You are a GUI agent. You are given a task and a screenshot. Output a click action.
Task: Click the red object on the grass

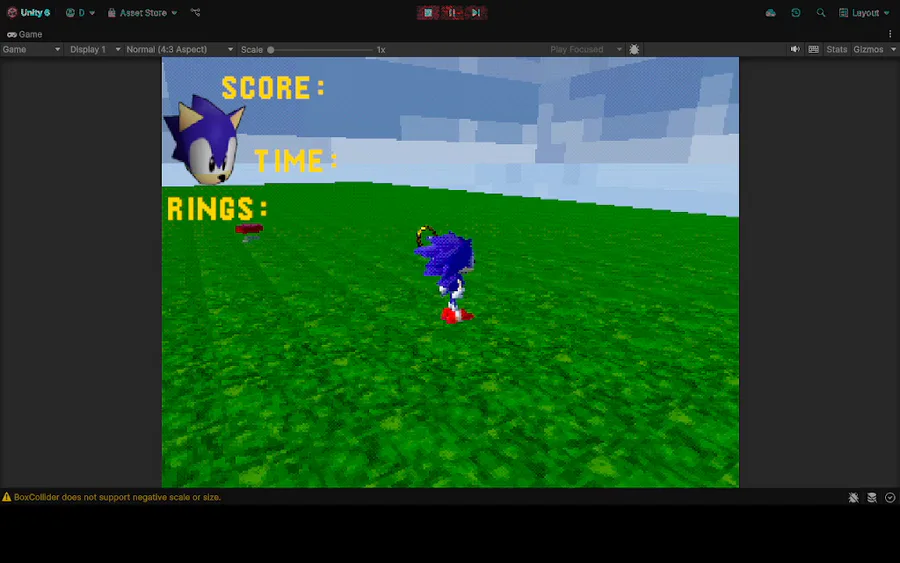[249, 230]
